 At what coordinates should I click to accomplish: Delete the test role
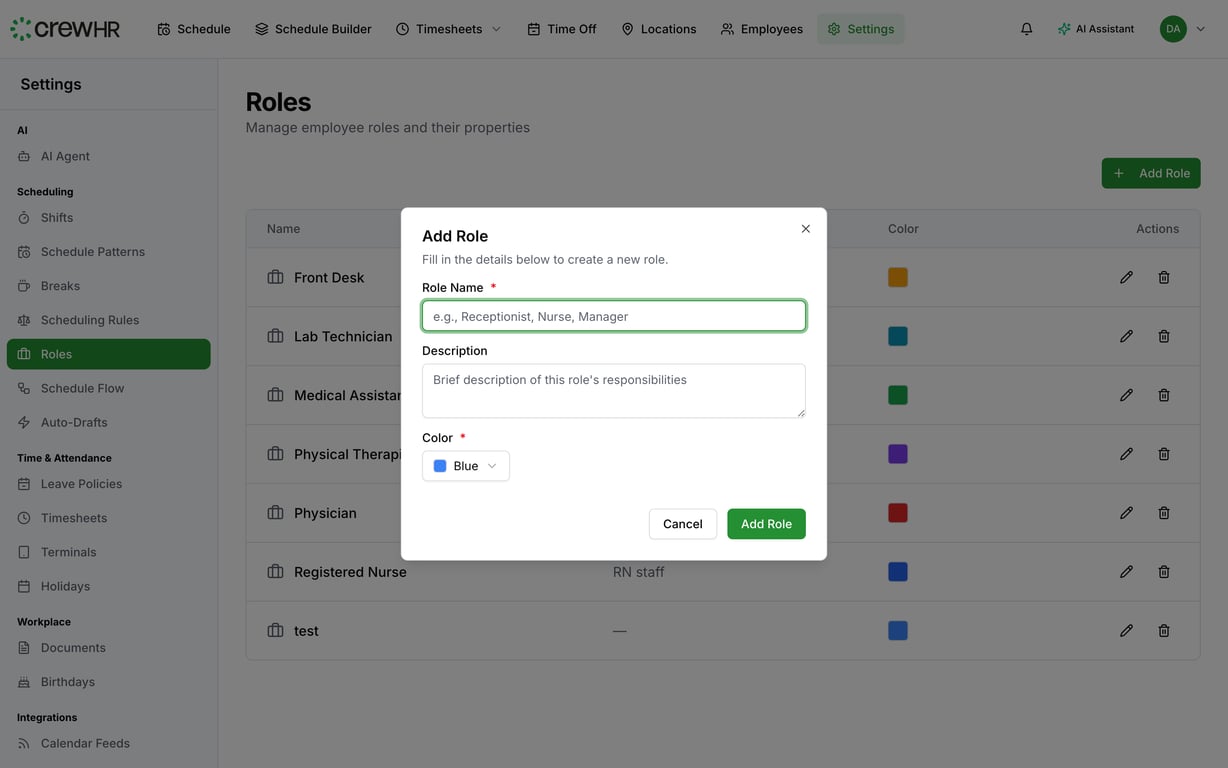(1162, 629)
